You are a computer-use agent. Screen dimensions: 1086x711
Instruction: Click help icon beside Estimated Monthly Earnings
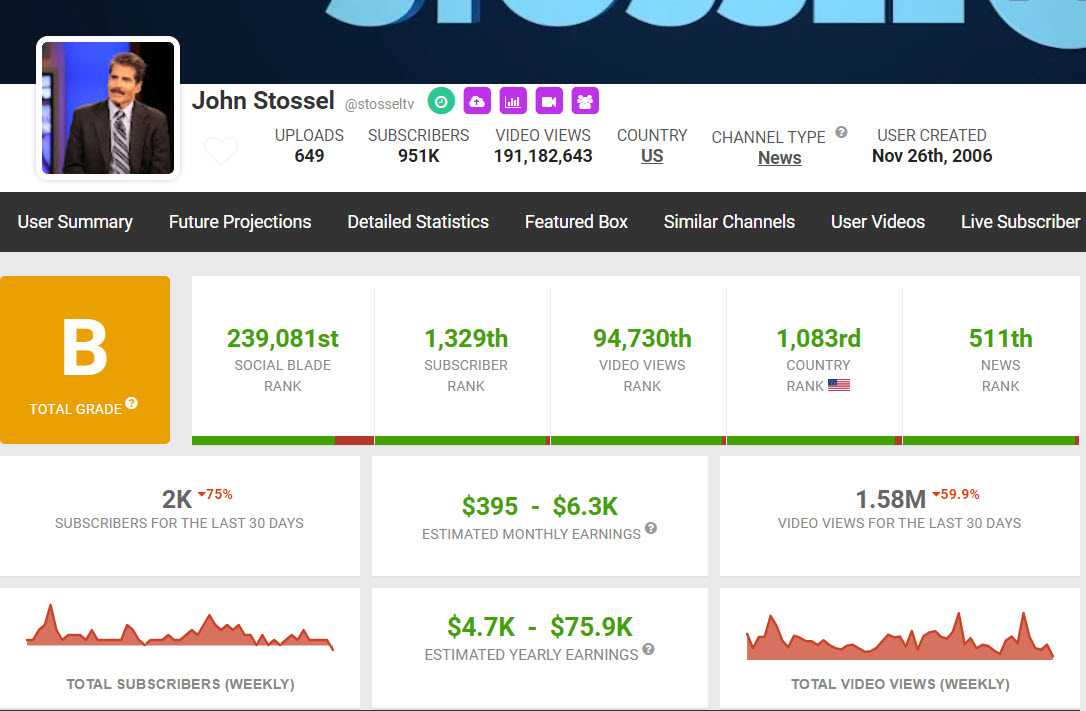(x=651, y=528)
